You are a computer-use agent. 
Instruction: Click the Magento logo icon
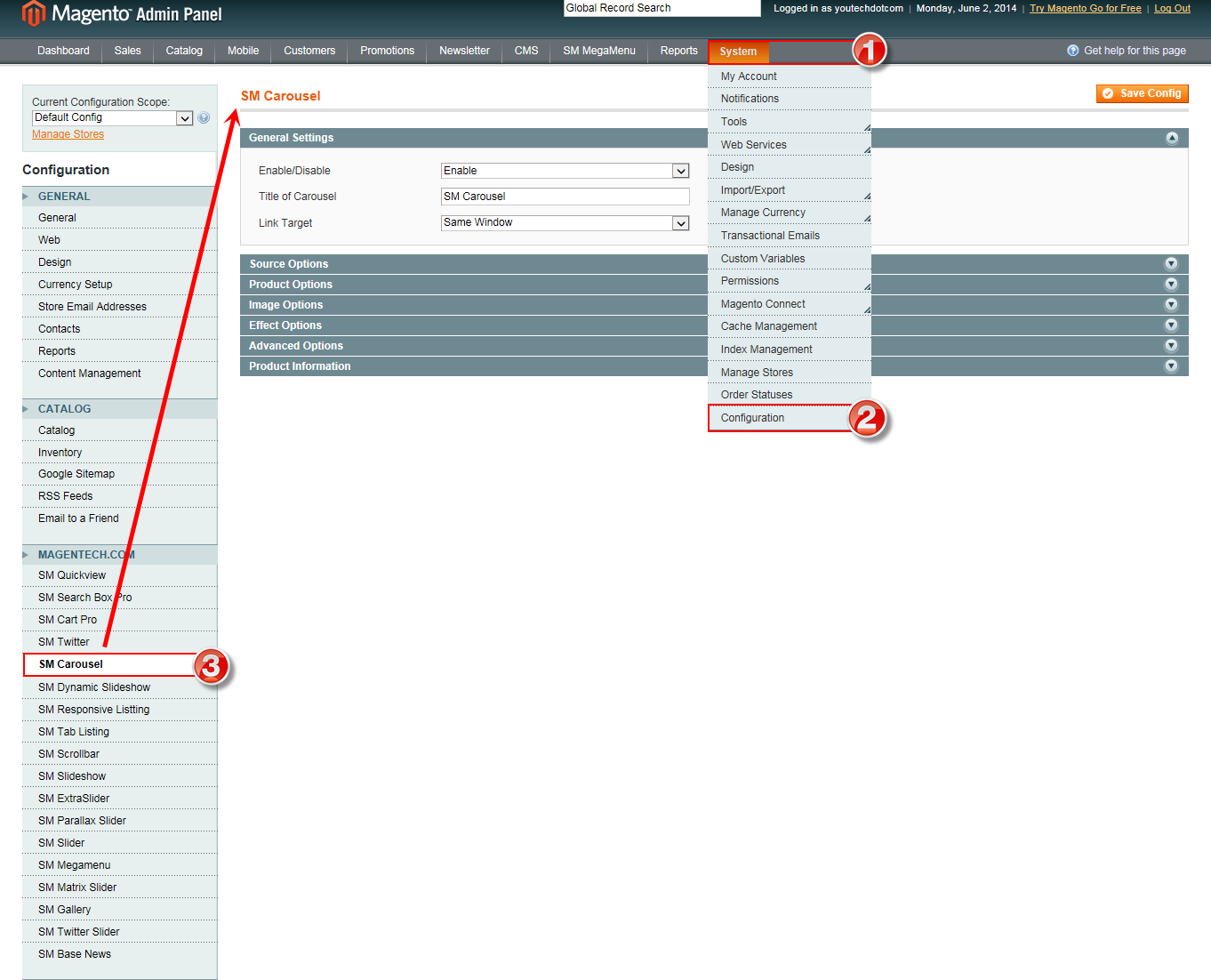coord(34,13)
